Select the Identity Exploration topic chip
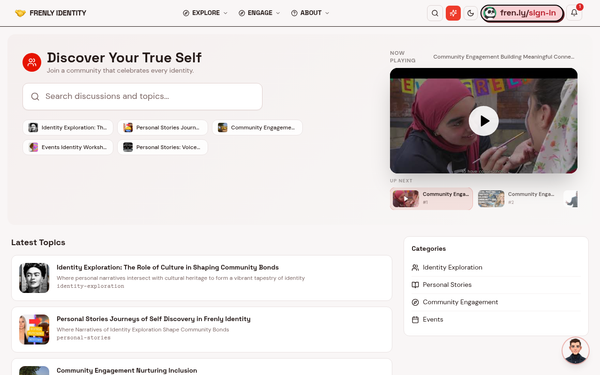 click(x=68, y=127)
